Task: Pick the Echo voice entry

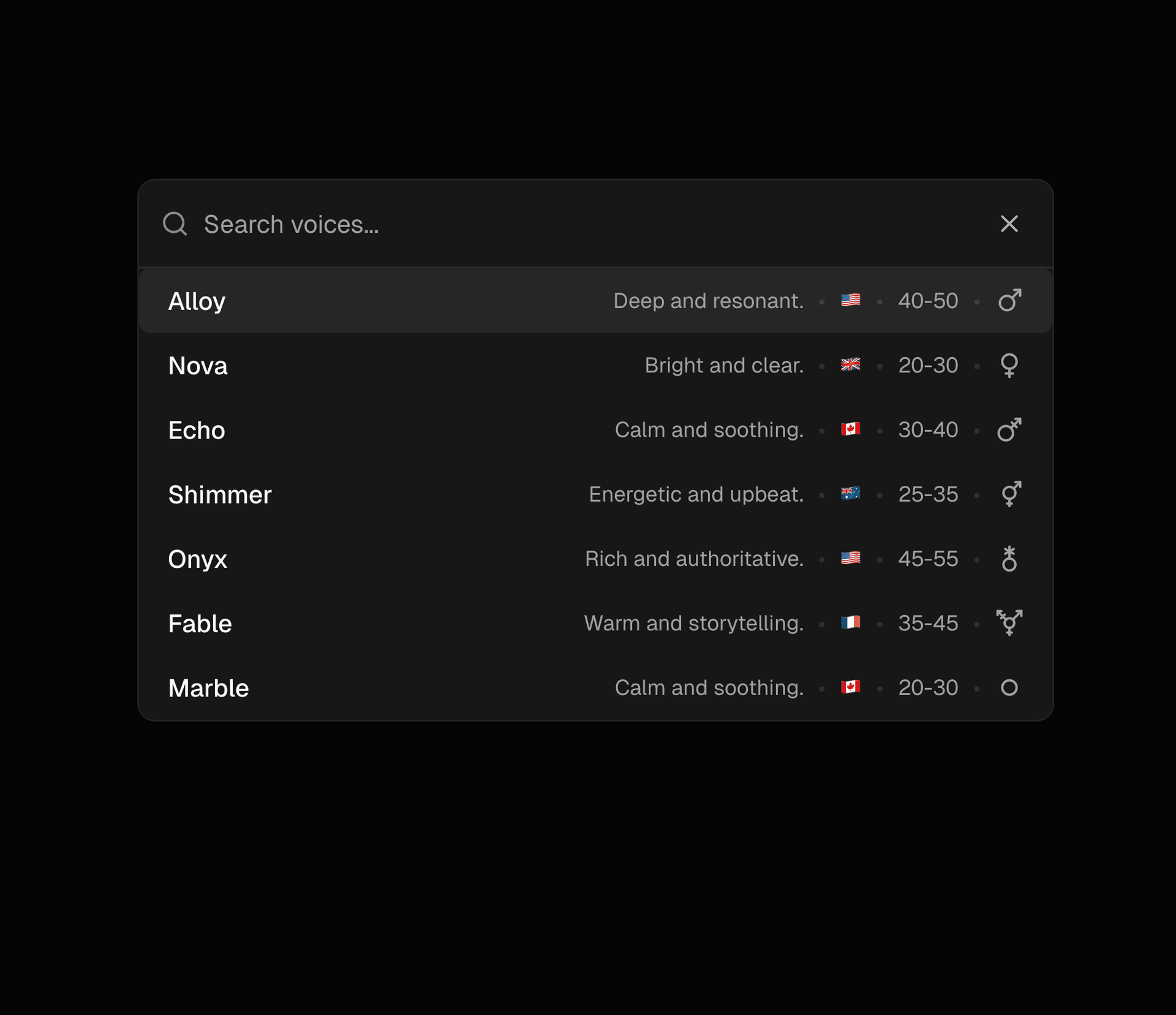Action: point(197,430)
